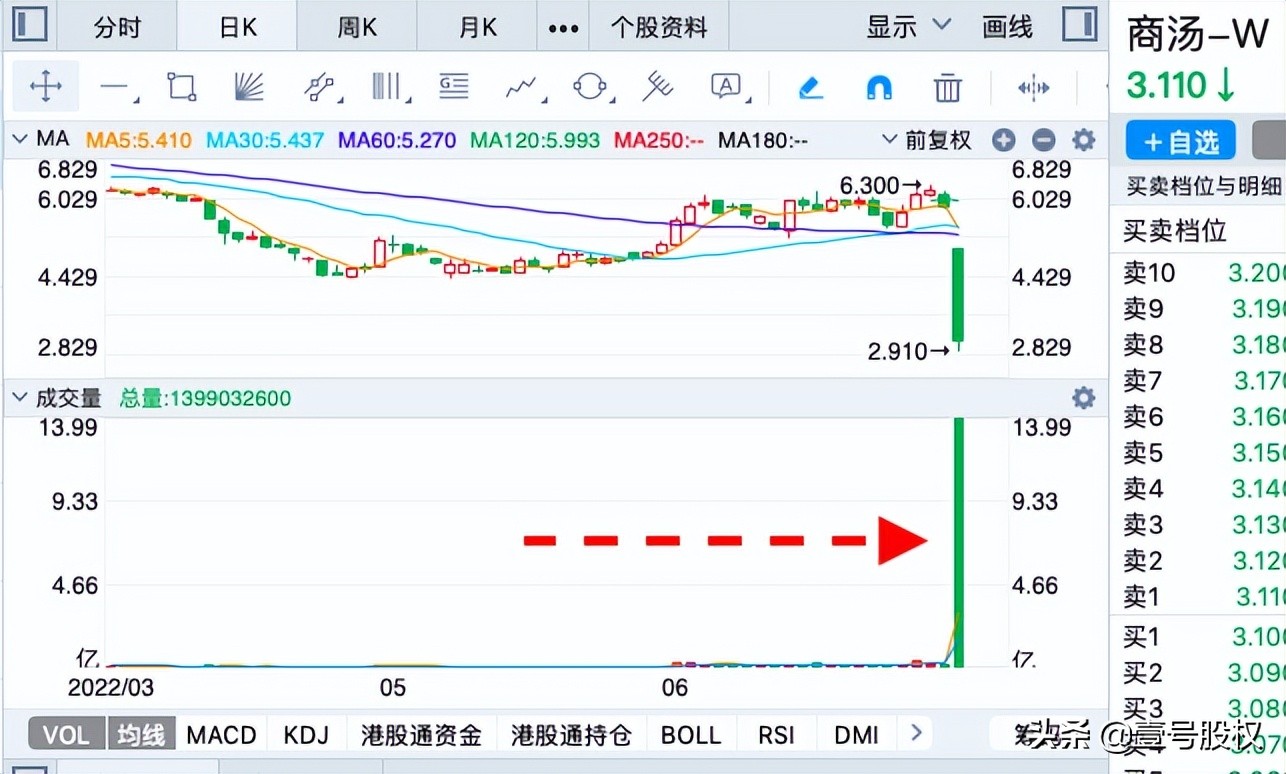1286x774 pixels.
Task: Toggle the magnet snap tool
Action: tap(878, 87)
